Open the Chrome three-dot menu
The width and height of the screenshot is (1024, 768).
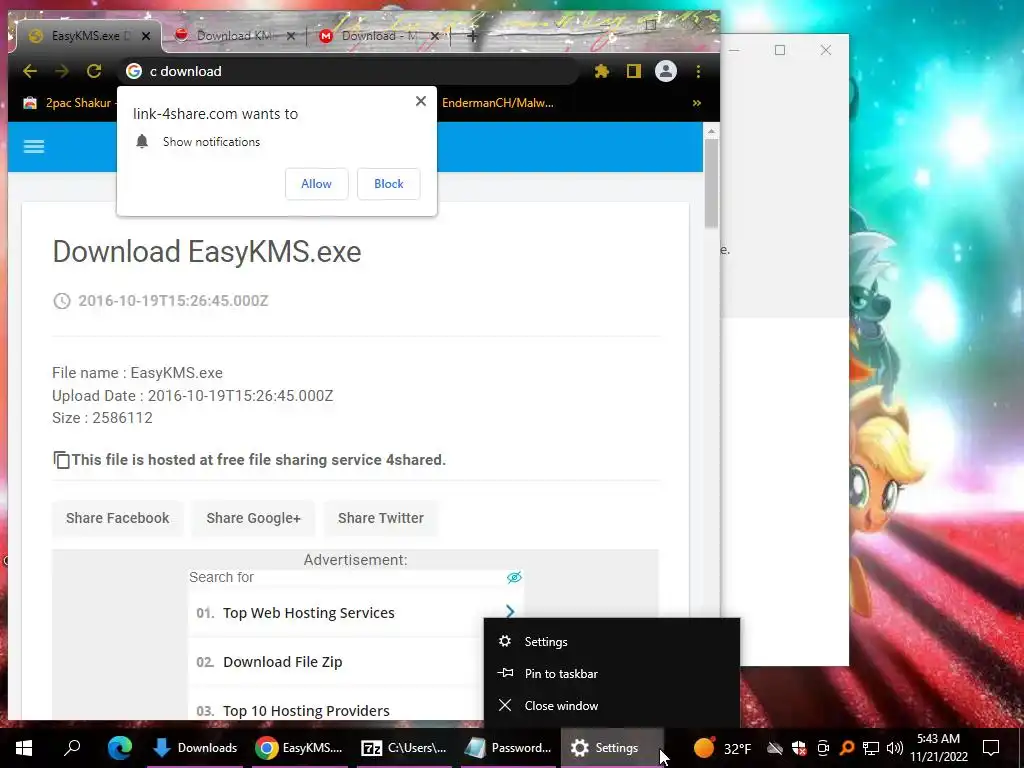[698, 71]
